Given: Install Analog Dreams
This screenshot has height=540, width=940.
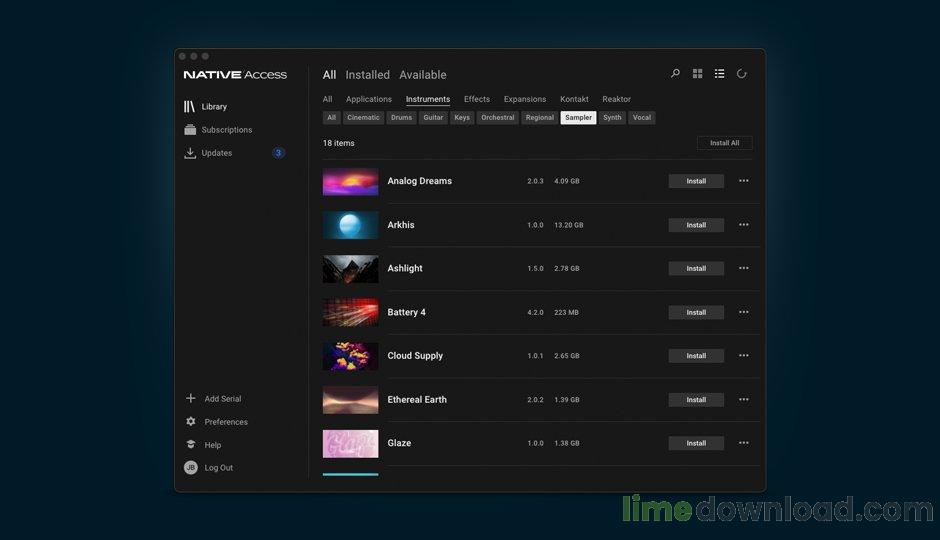Looking at the screenshot, I should pyautogui.click(x=696, y=181).
